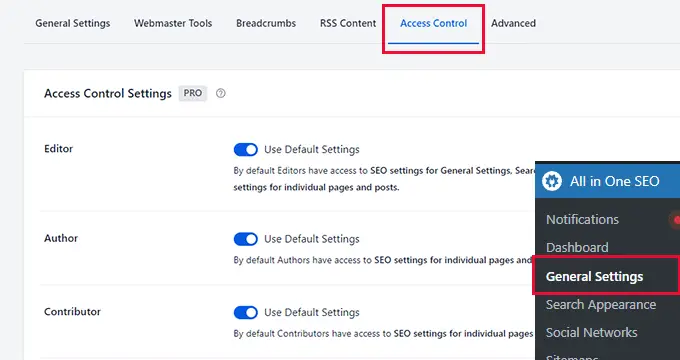Open Search Appearance menu item

(601, 304)
